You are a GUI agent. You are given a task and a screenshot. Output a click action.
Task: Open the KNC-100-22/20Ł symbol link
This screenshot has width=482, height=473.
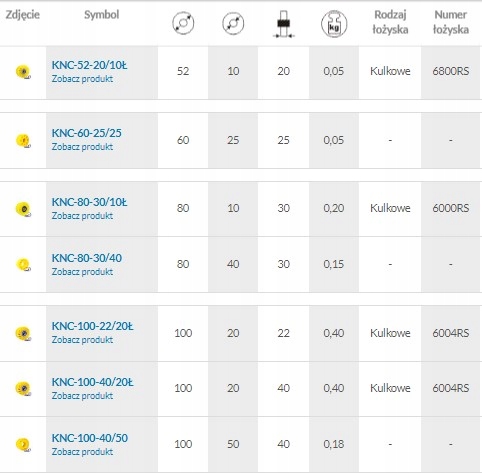pos(92,326)
